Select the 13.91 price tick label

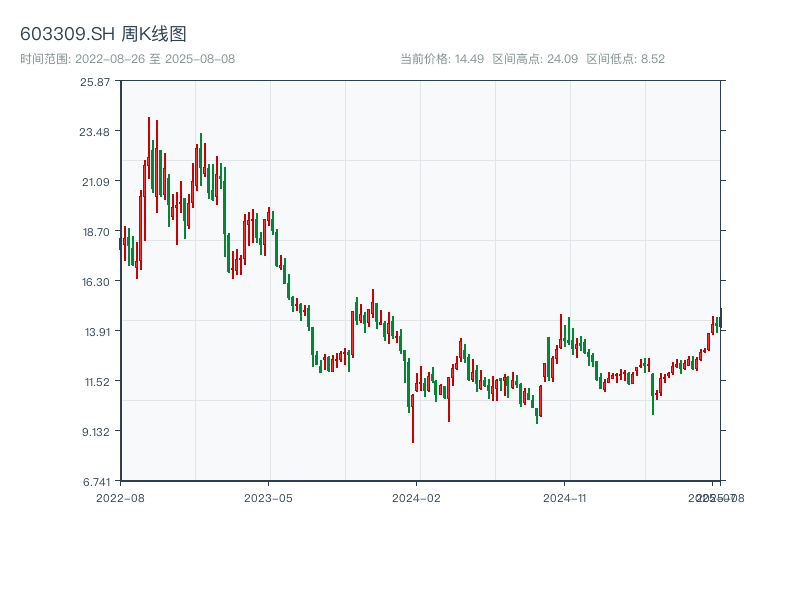click(95, 332)
